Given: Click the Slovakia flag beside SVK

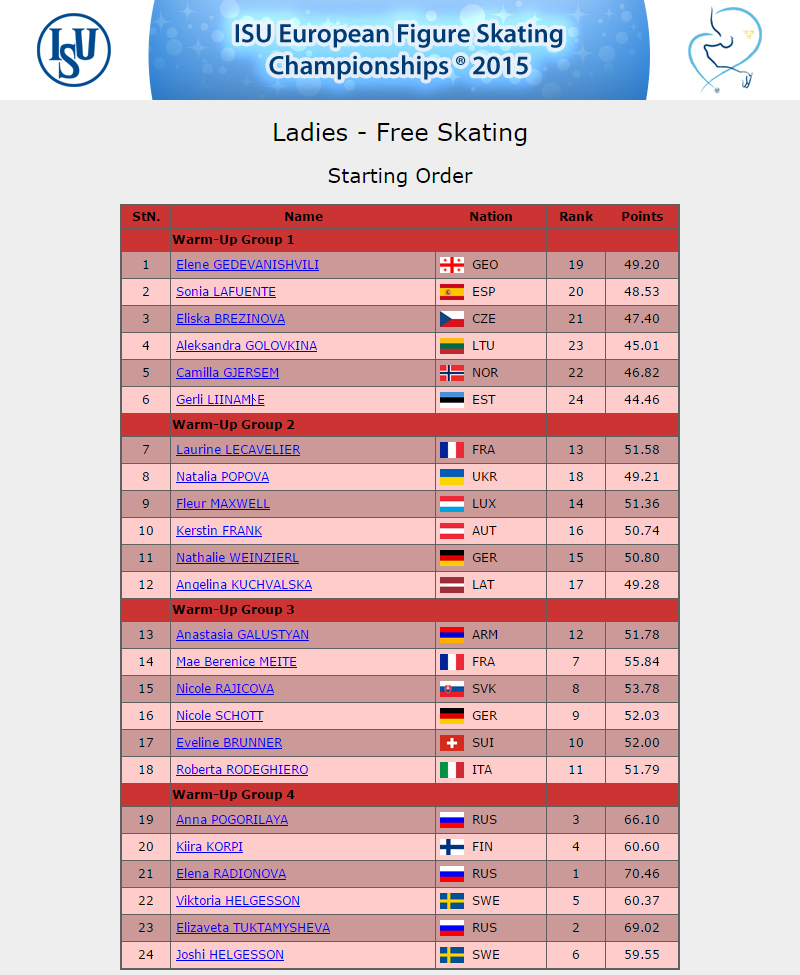Looking at the screenshot, I should click(x=452, y=689).
